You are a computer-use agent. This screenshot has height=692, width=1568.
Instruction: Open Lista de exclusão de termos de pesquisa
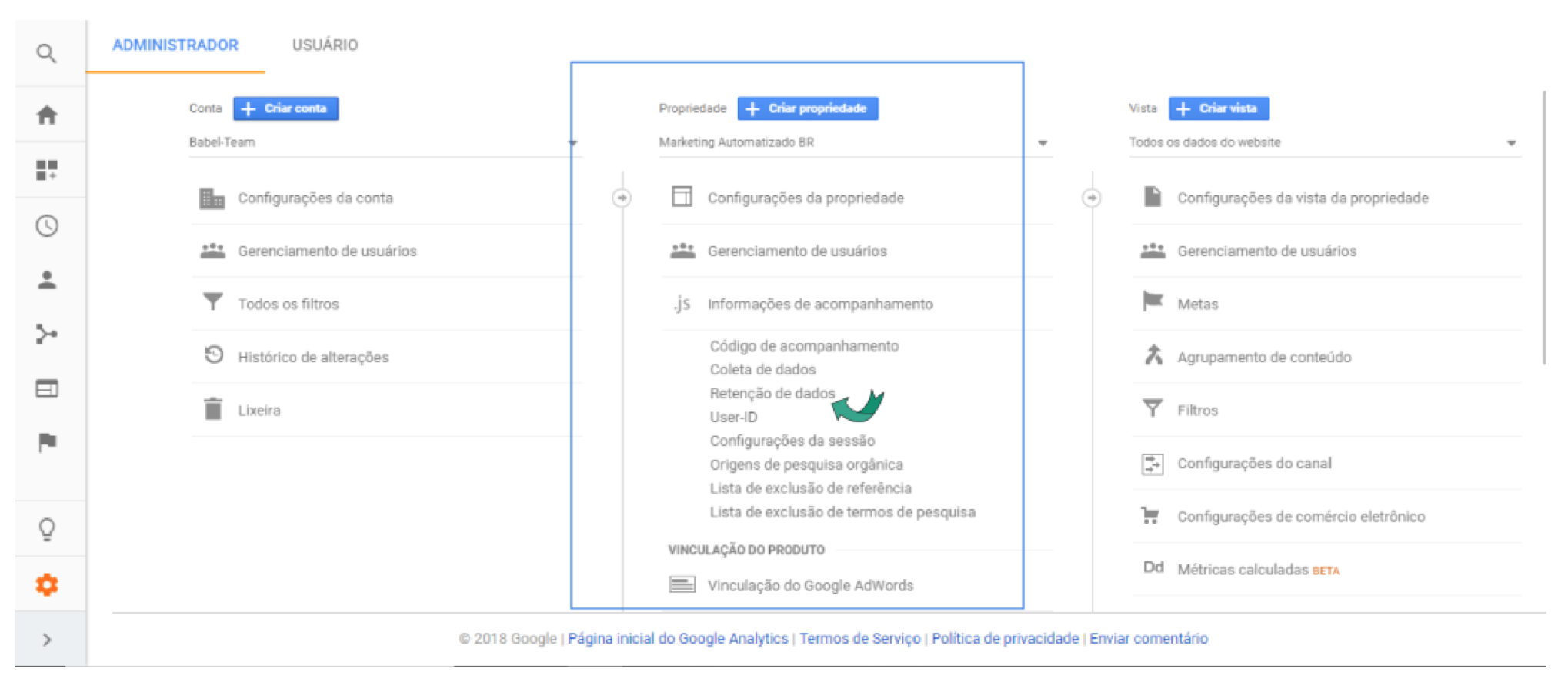pos(842,512)
